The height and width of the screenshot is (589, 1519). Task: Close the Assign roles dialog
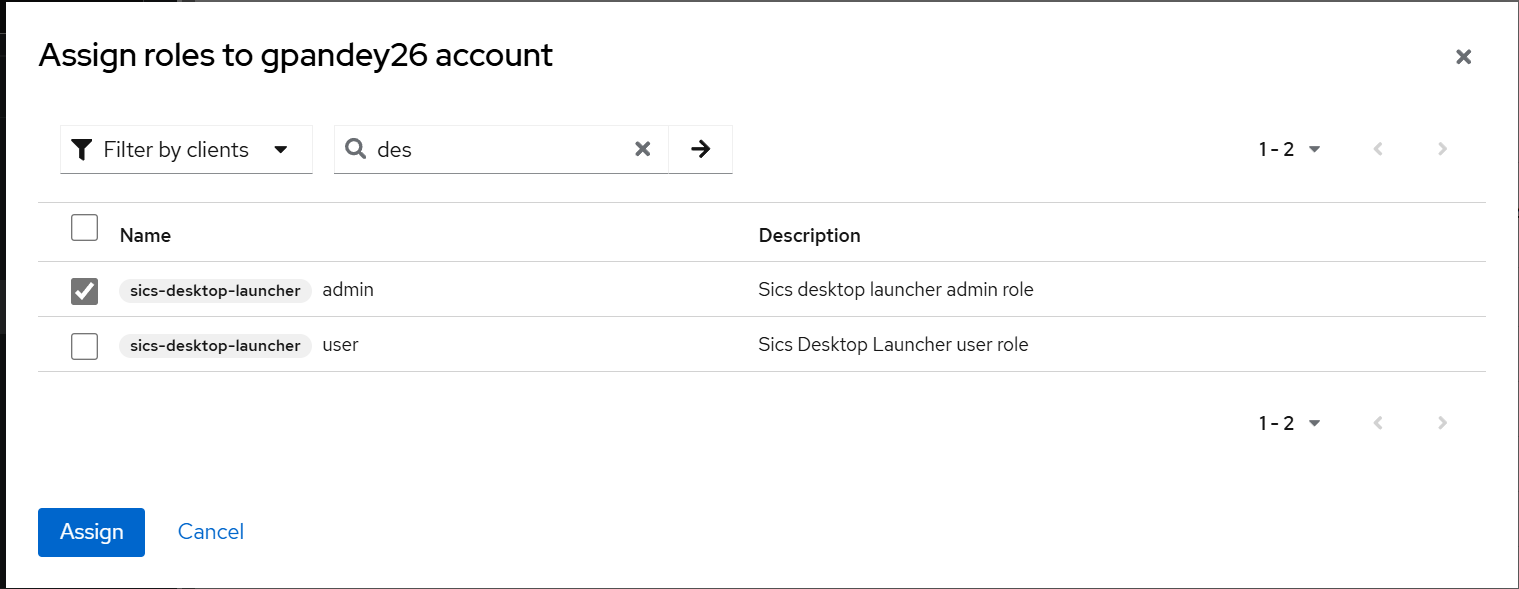[x=1463, y=57]
